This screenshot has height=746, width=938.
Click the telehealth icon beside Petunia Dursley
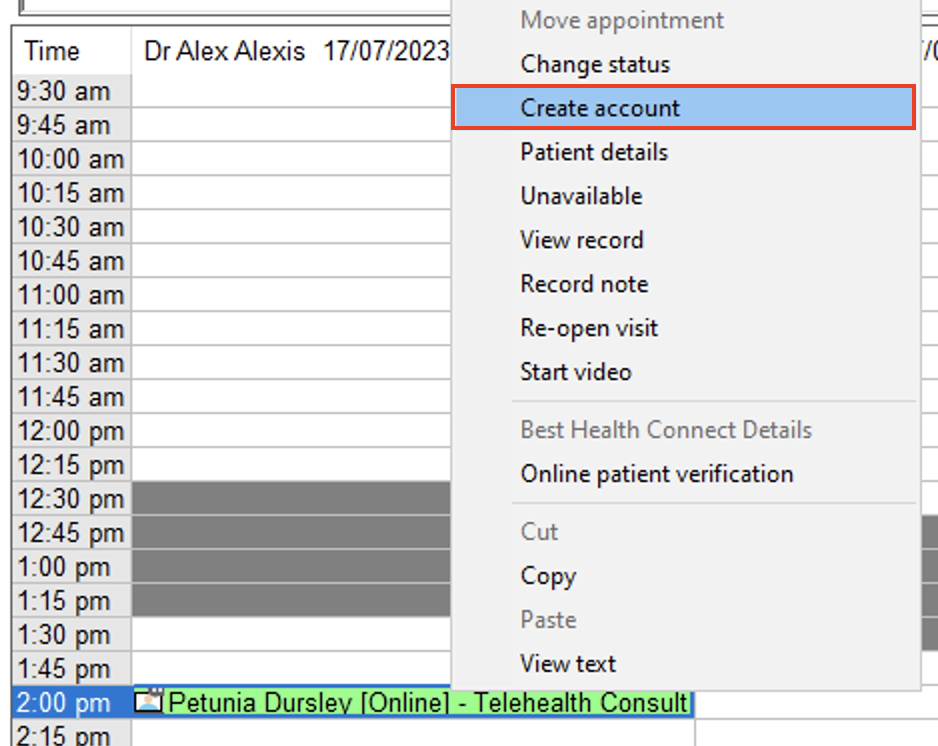[148, 703]
